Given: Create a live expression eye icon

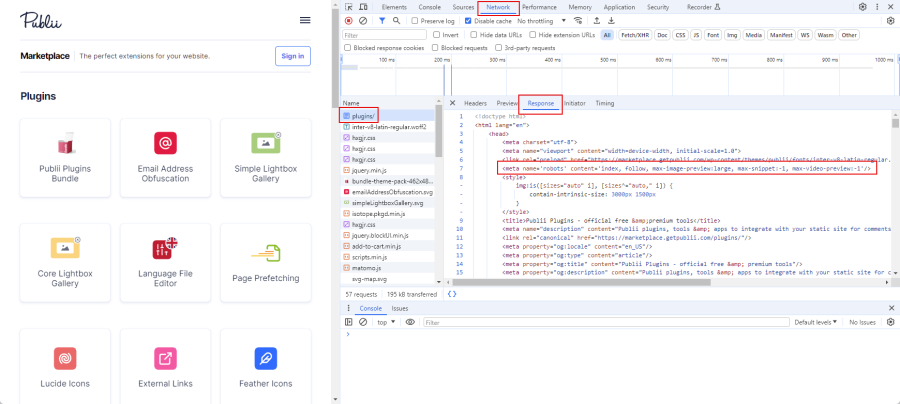Looking at the screenshot, I should [x=410, y=322].
